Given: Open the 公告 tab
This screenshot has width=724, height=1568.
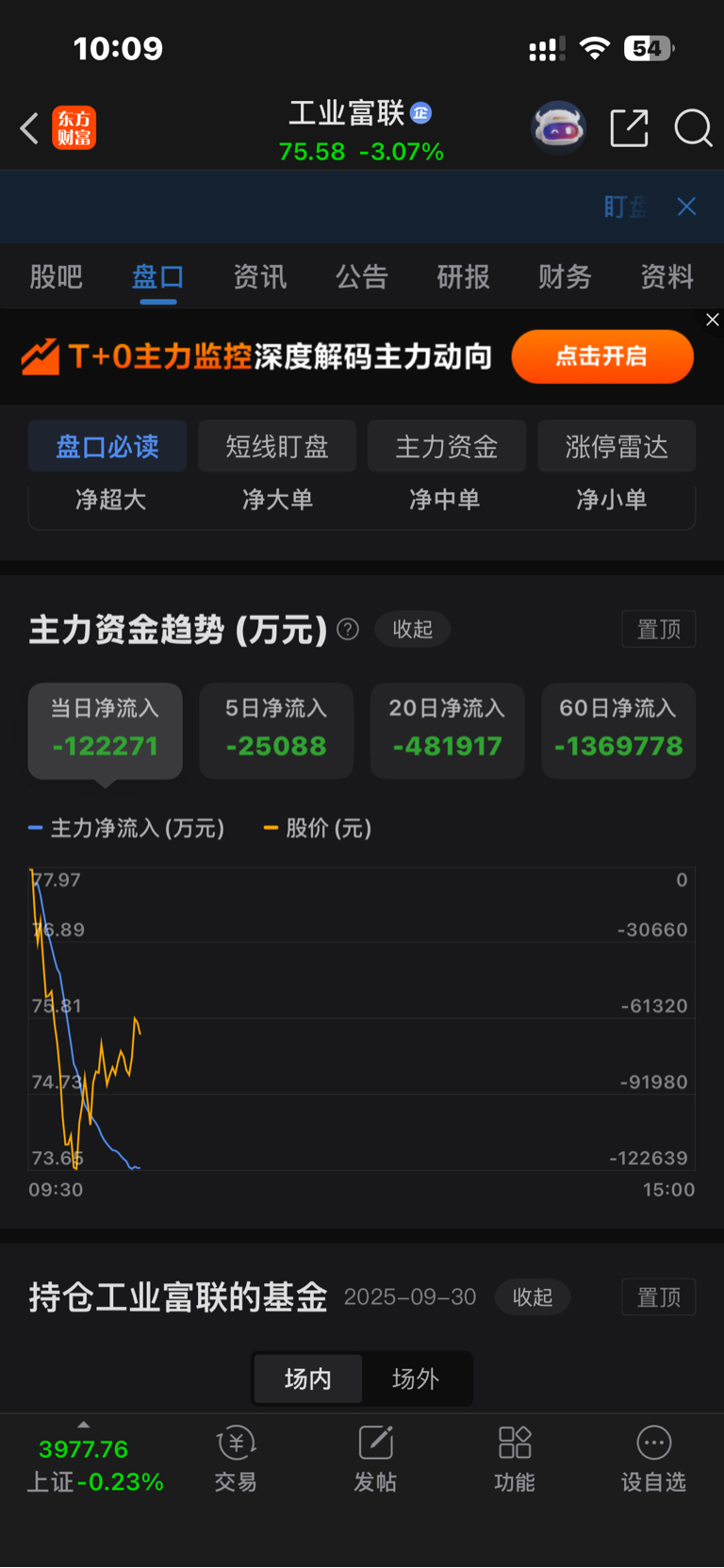Looking at the screenshot, I should 361,276.
